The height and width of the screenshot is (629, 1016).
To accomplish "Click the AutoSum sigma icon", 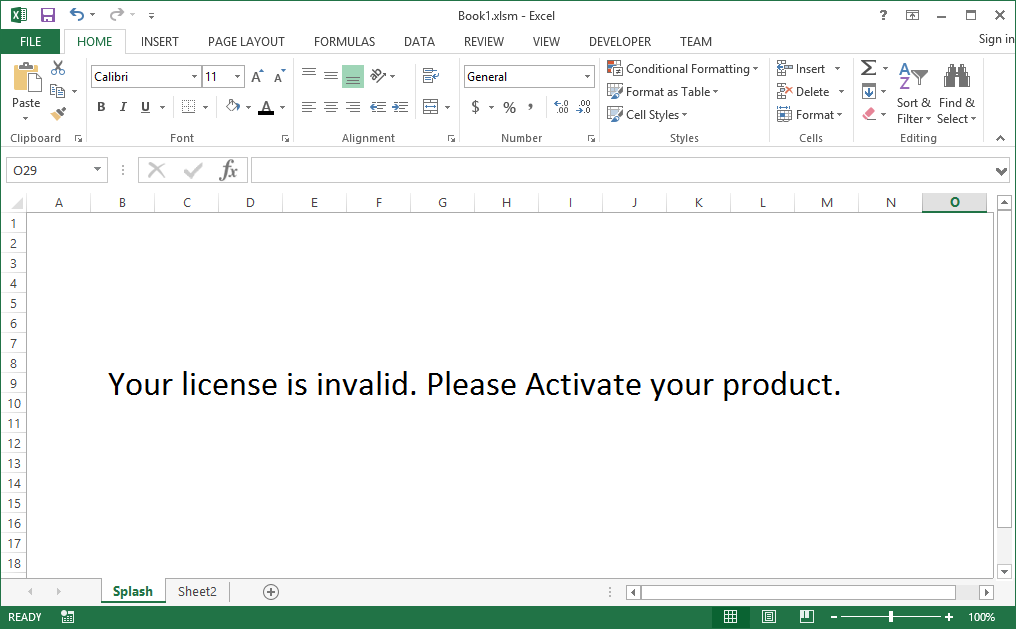I will 868,68.
